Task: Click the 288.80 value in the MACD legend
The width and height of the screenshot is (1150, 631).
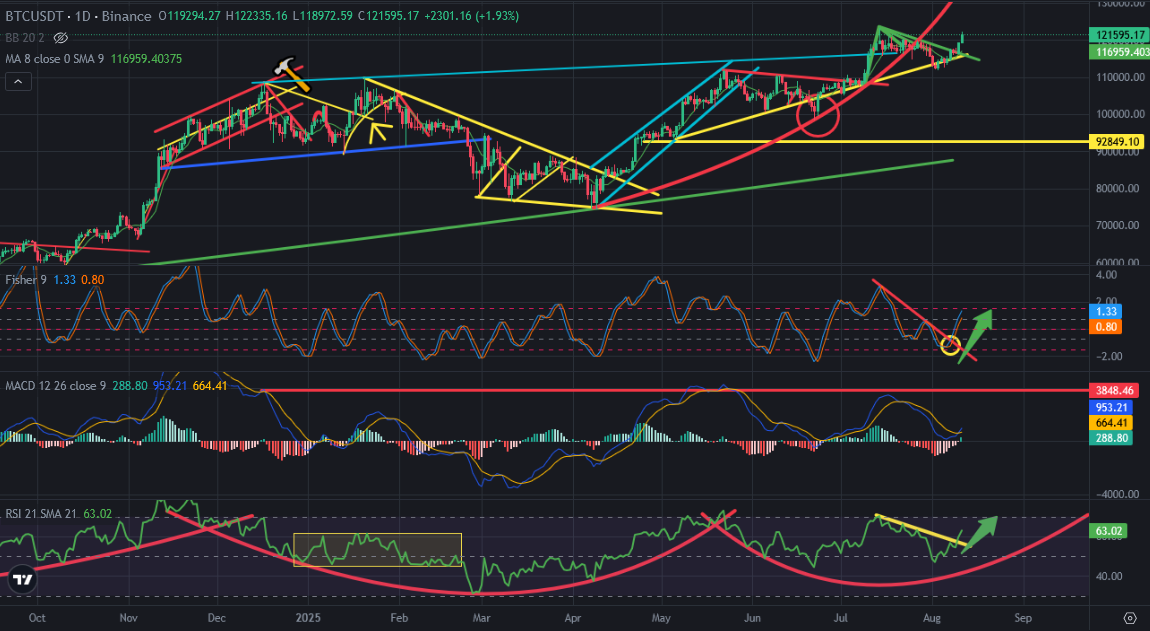Action: pos(130,385)
